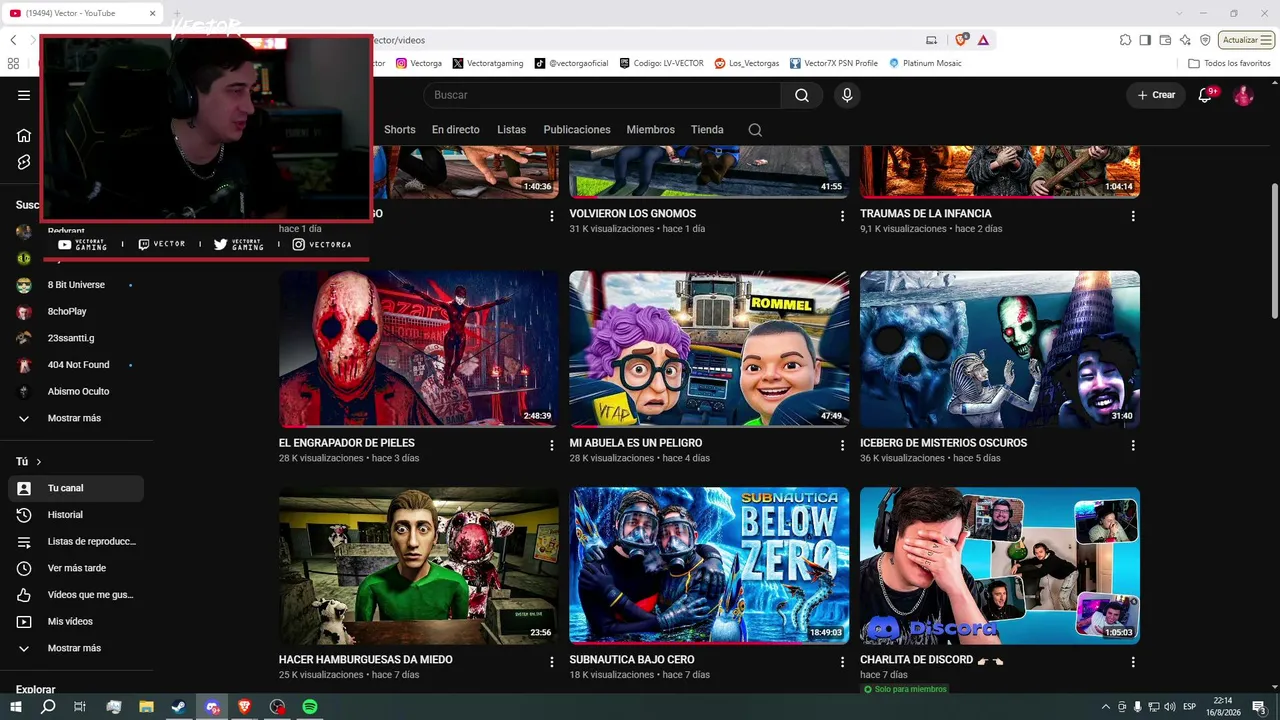This screenshot has height=720, width=1280.
Task: Open Shorts from the mini sidebar icon
Action: [x=24, y=162]
